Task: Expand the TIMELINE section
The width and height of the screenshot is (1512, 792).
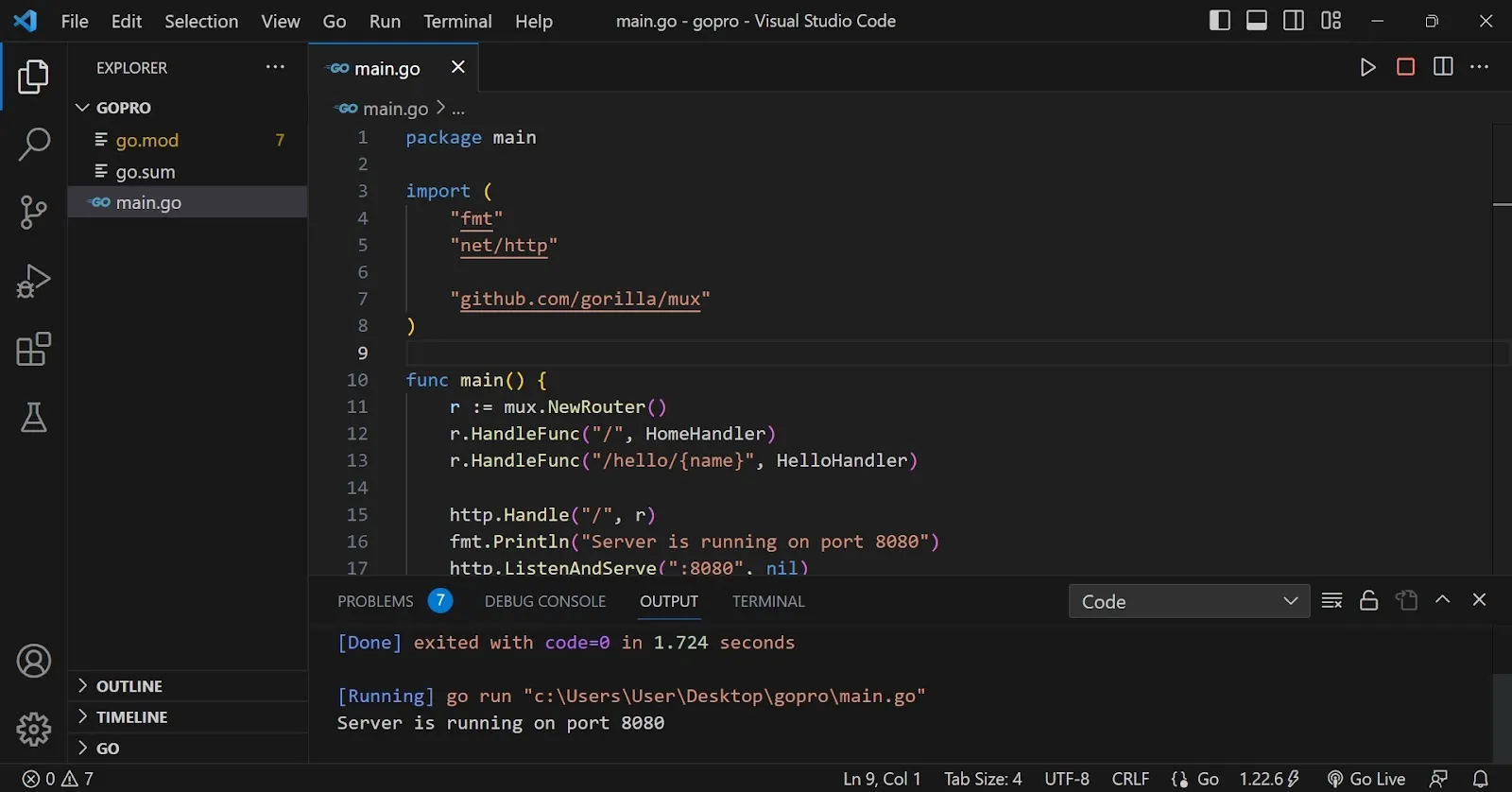Action: [x=188, y=717]
